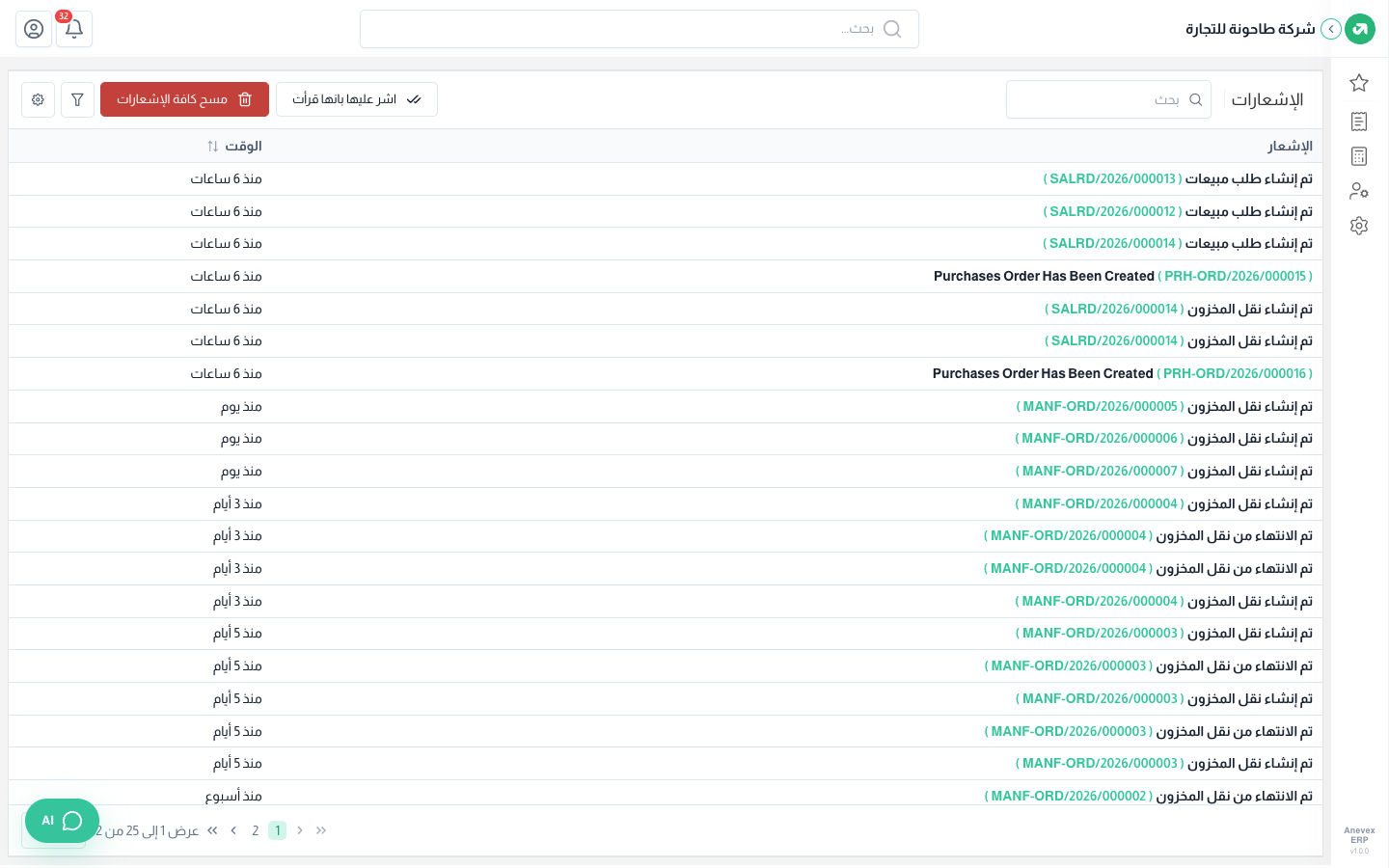1389x868 pixels.
Task: Open link PRH-ORD/2026/000016
Action: coord(1235,374)
